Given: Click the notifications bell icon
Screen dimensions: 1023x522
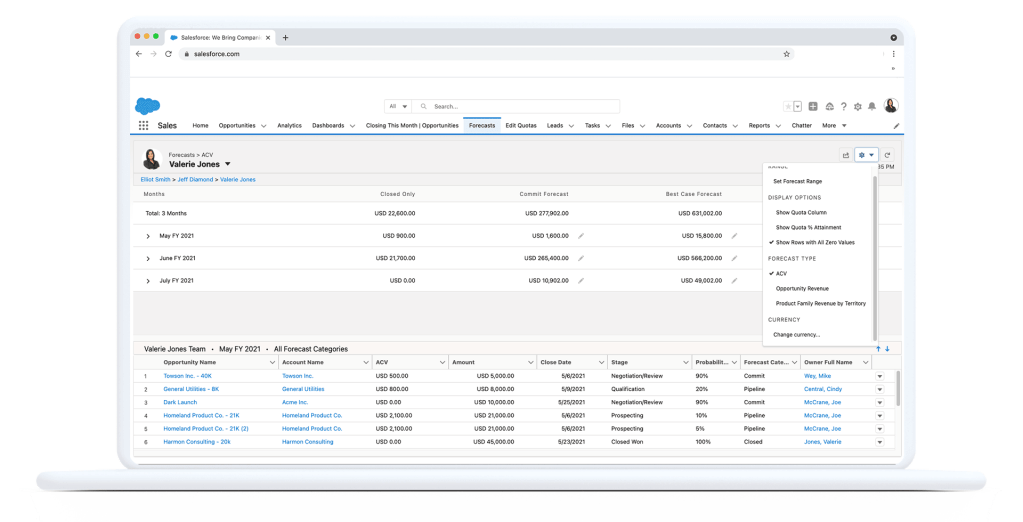Looking at the screenshot, I should pyautogui.click(x=872, y=106).
